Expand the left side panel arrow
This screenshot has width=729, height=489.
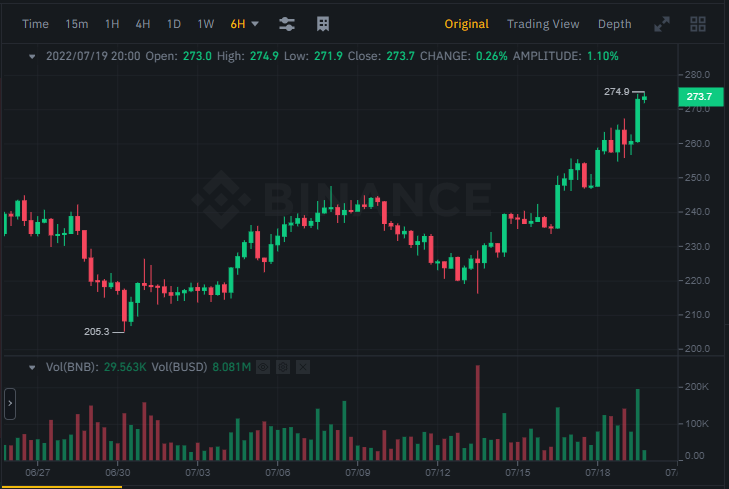[x=10, y=403]
